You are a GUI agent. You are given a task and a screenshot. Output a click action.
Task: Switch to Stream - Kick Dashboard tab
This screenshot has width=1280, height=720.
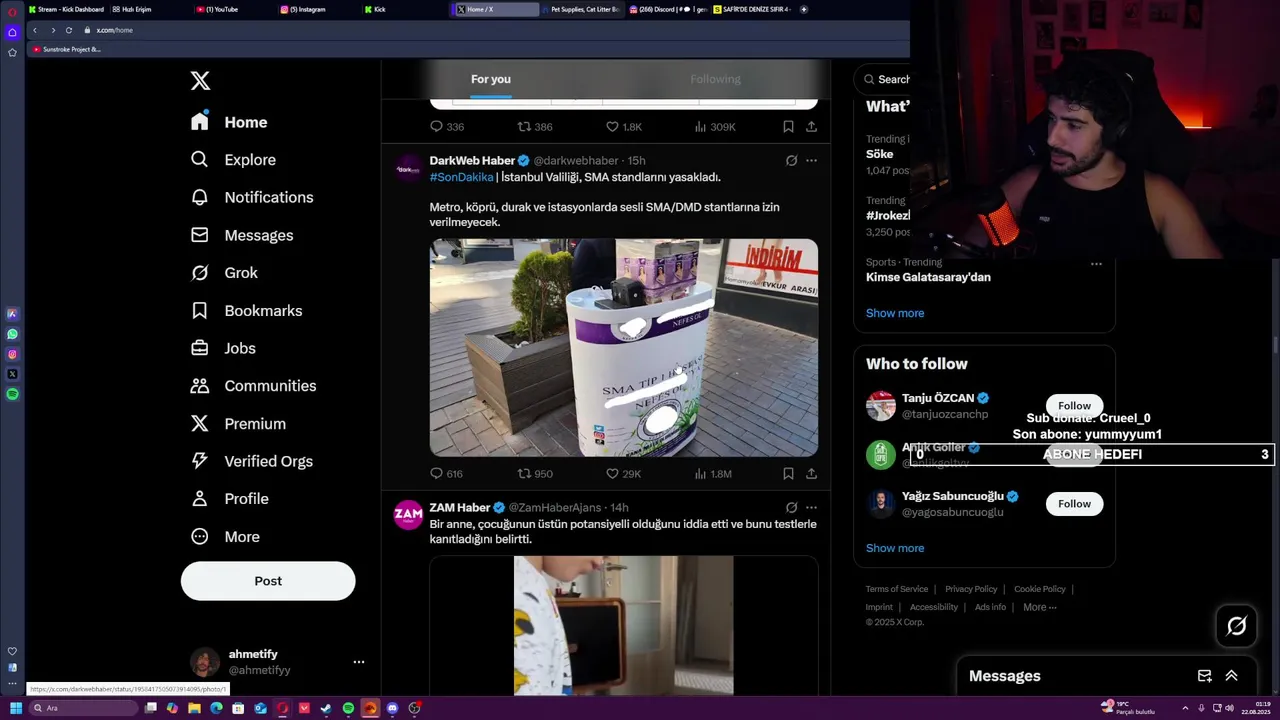pyautogui.click(x=67, y=9)
